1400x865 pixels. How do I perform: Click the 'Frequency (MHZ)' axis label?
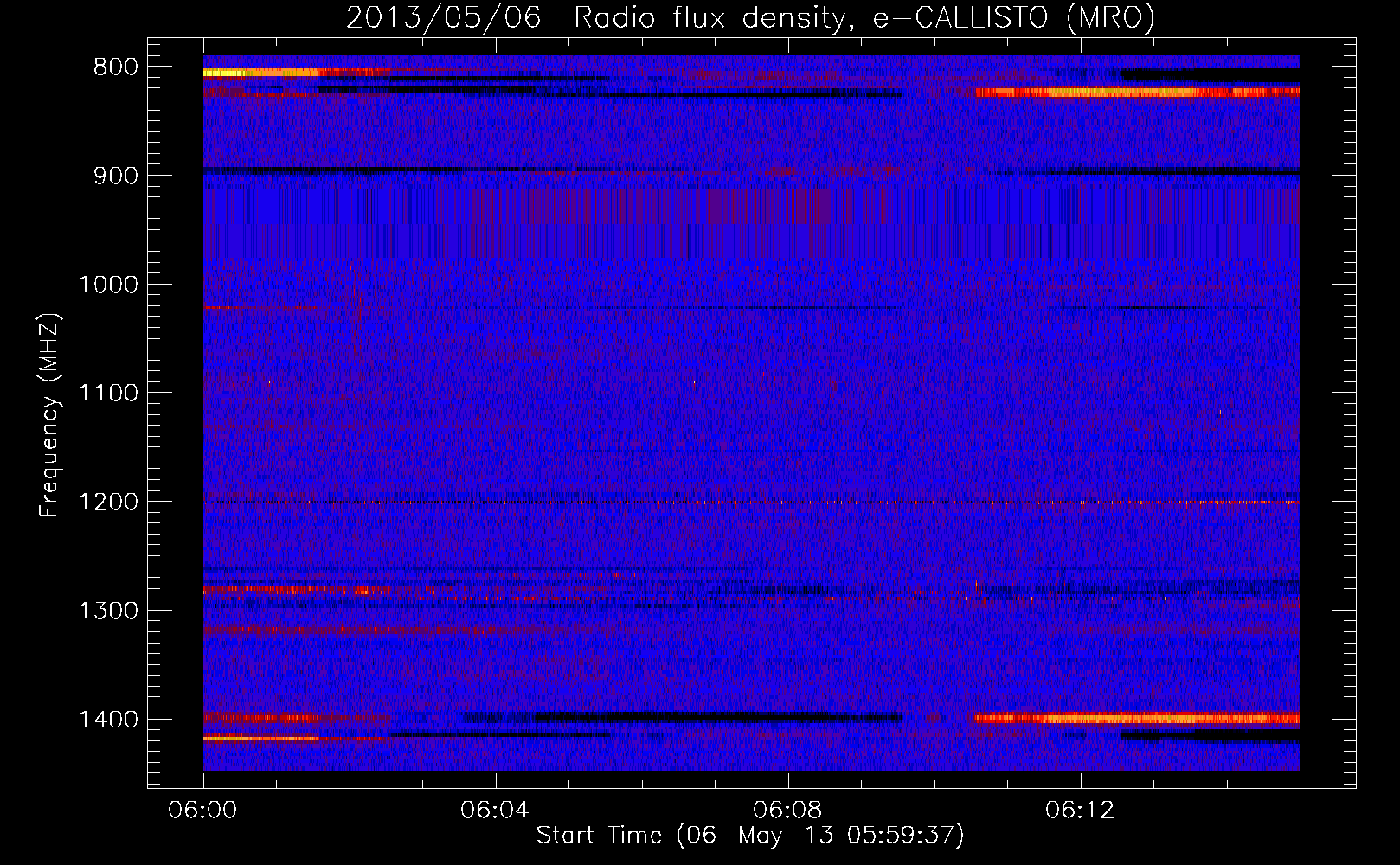50,415
